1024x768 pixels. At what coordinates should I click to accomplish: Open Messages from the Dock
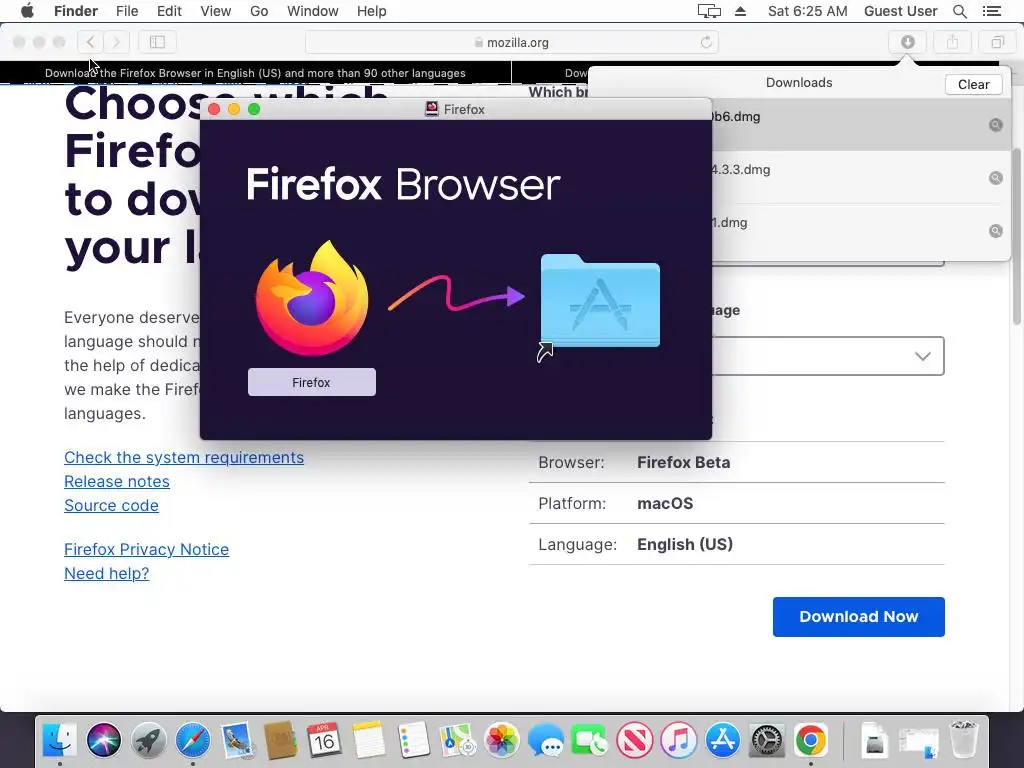point(546,741)
